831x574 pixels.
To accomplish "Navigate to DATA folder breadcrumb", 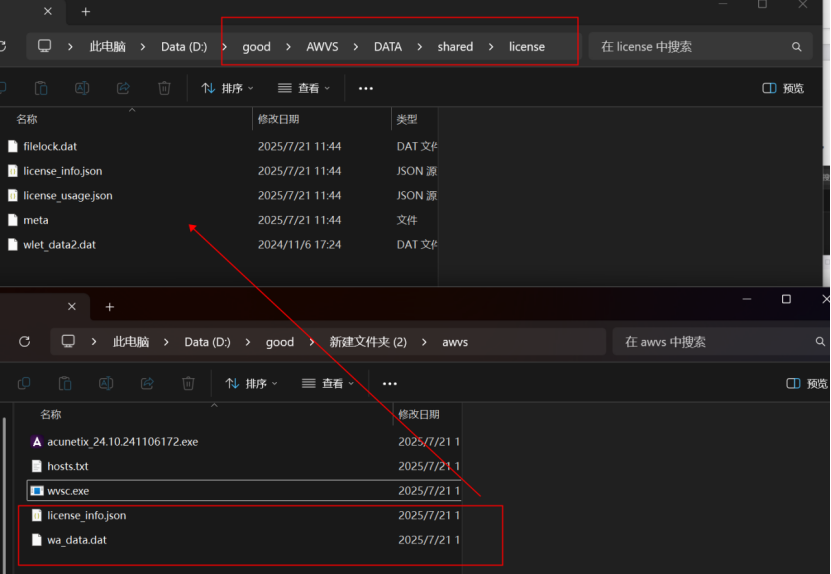I will [388, 47].
